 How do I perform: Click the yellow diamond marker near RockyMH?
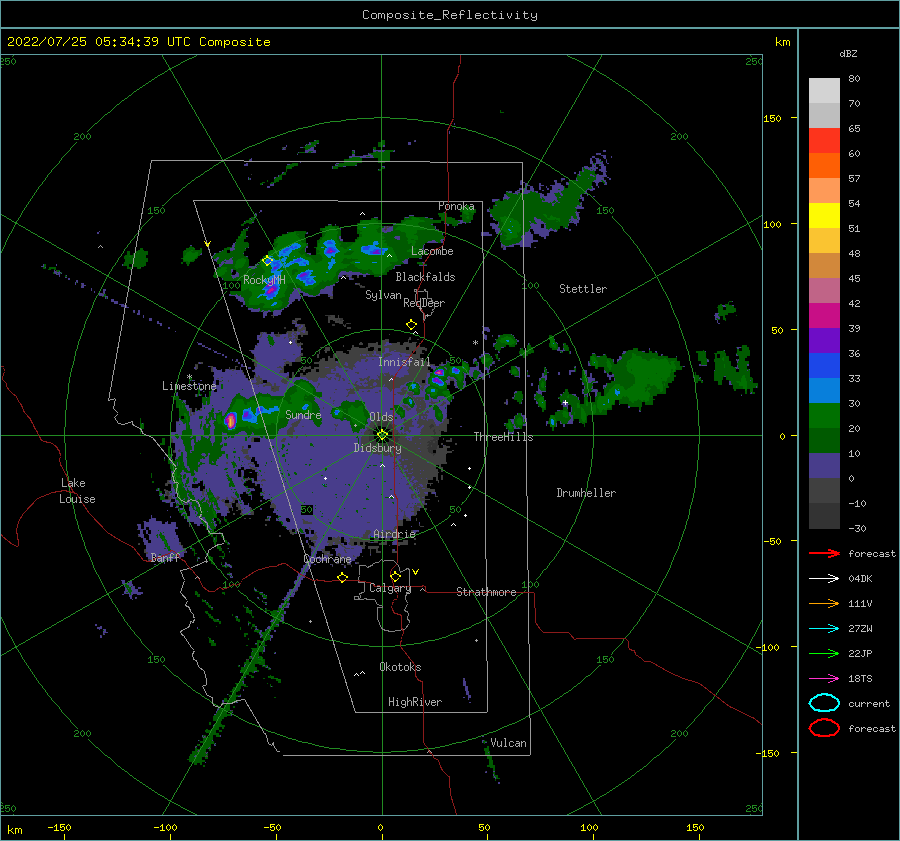click(x=267, y=261)
